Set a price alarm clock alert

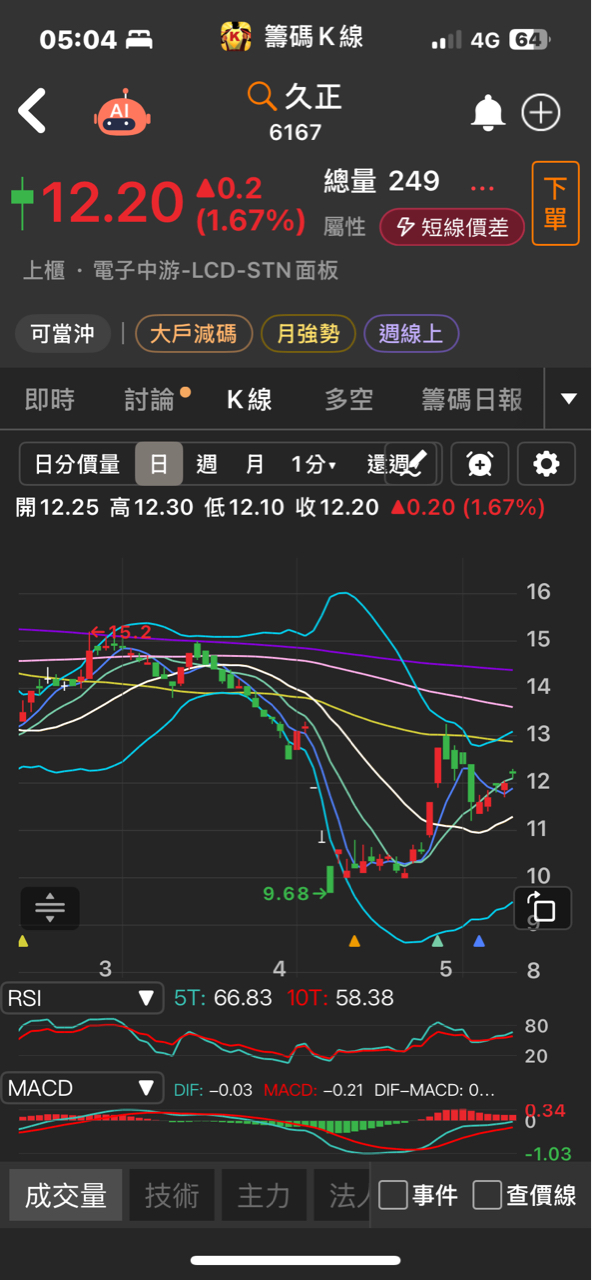tap(480, 463)
